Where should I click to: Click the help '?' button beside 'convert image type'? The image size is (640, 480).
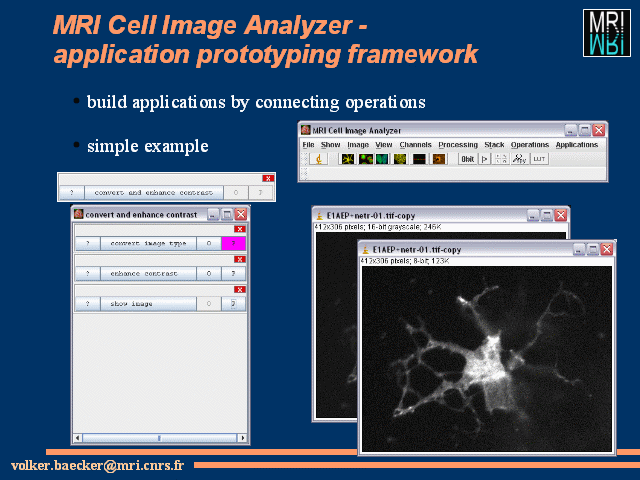coord(88,243)
